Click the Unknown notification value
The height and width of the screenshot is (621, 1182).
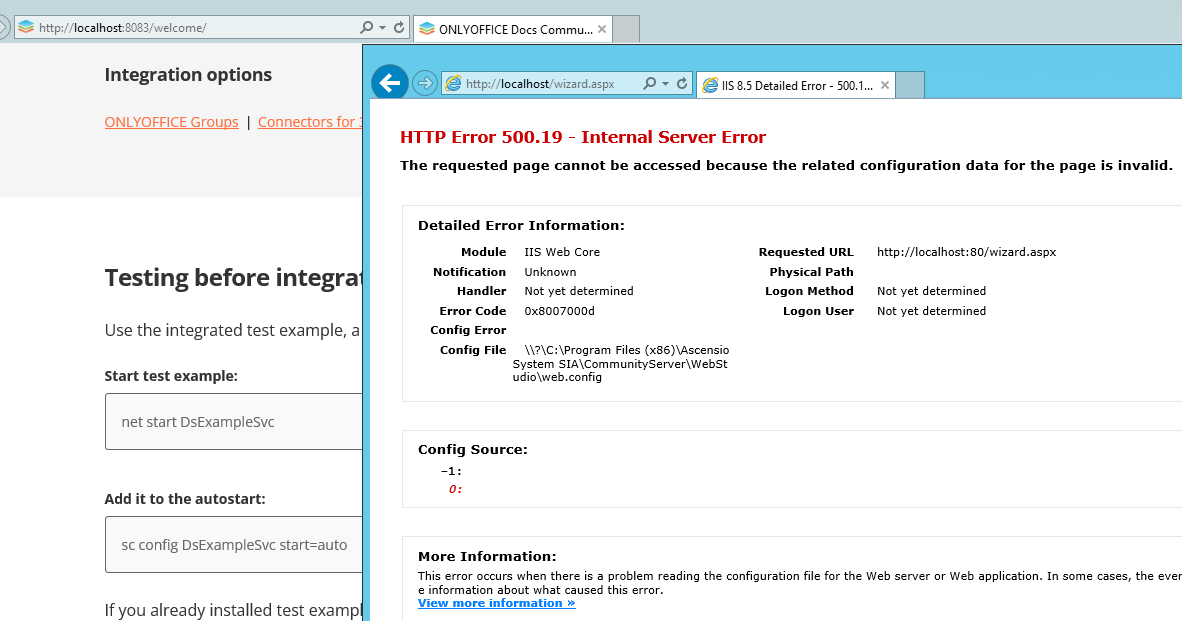[x=550, y=272]
